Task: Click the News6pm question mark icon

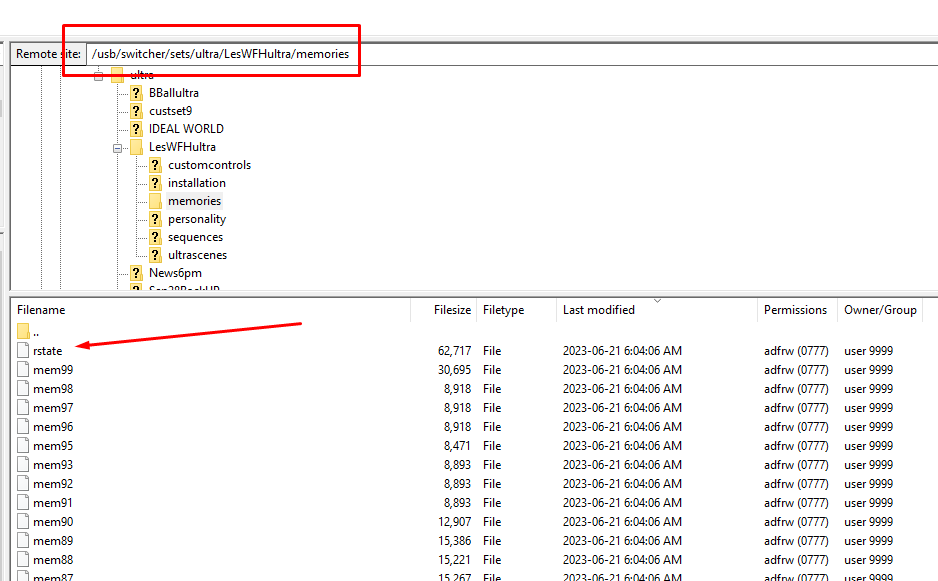Action: [x=136, y=272]
